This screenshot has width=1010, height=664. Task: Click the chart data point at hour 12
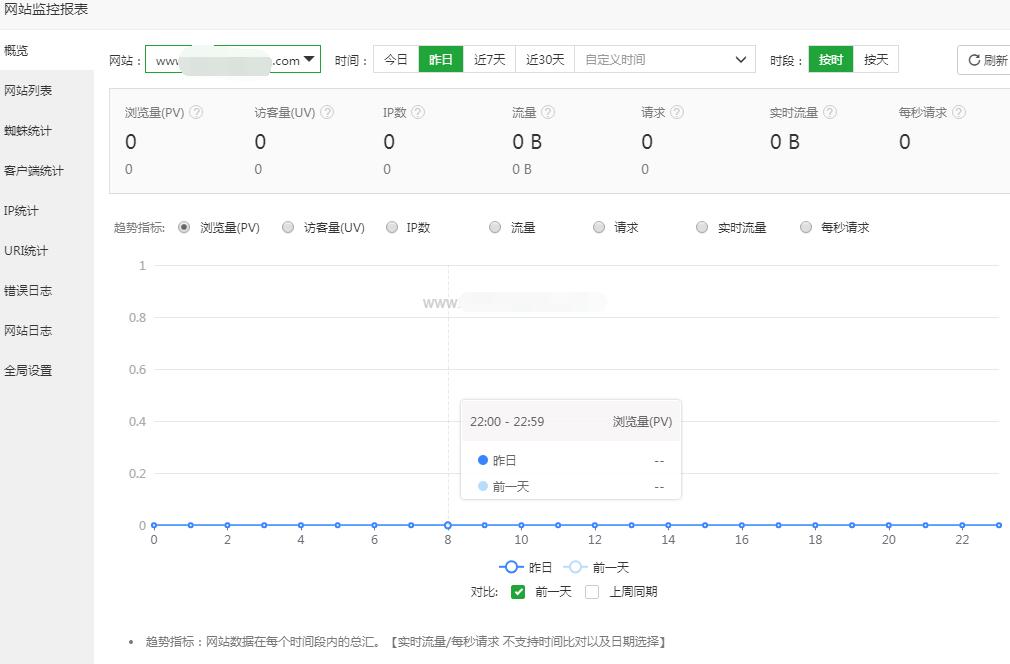[x=595, y=525]
